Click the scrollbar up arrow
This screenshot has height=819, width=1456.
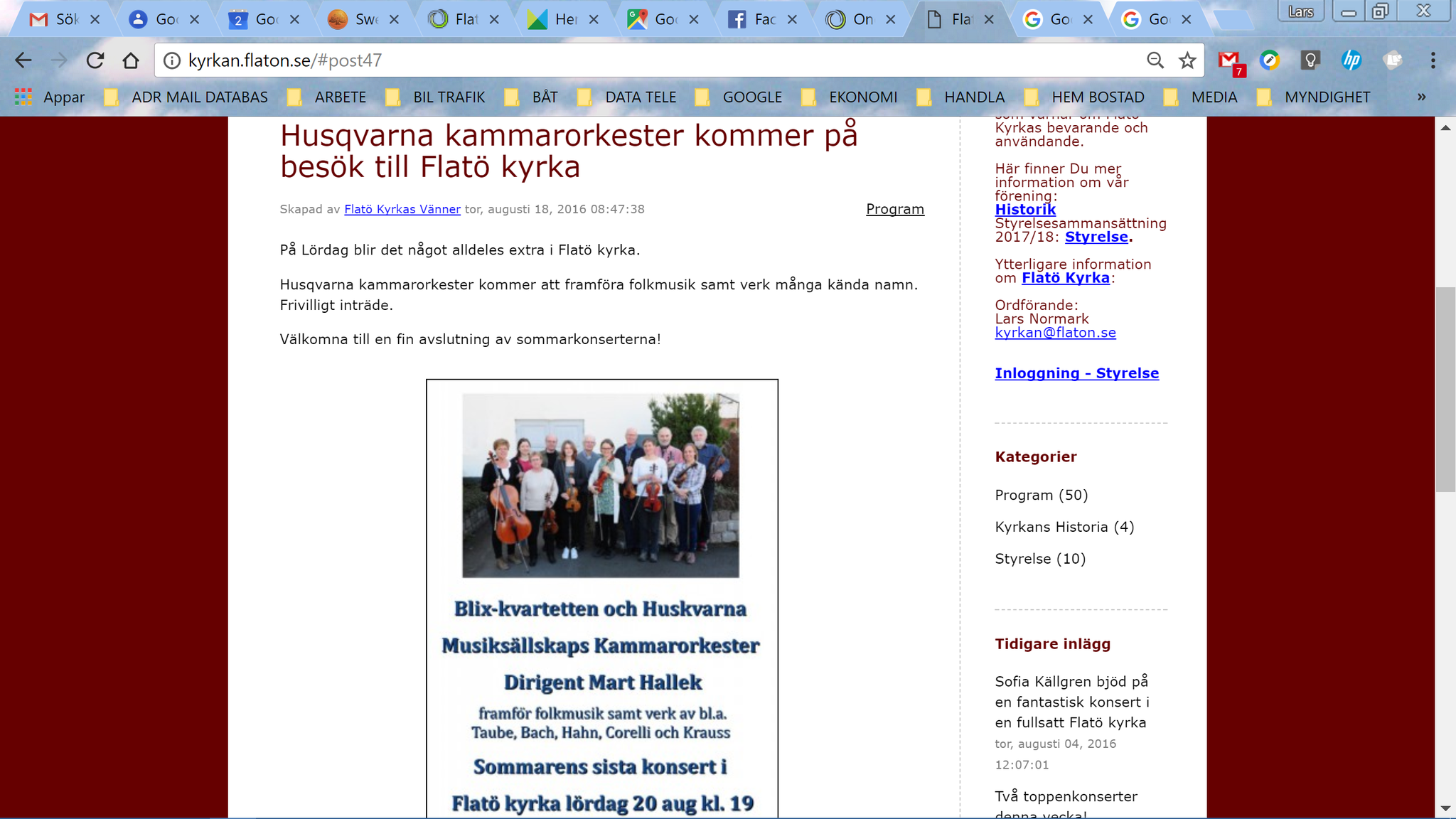pyautogui.click(x=1445, y=128)
